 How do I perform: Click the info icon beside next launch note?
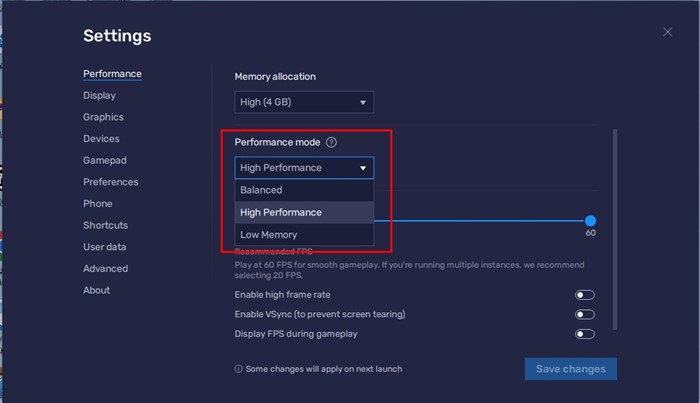click(x=238, y=369)
